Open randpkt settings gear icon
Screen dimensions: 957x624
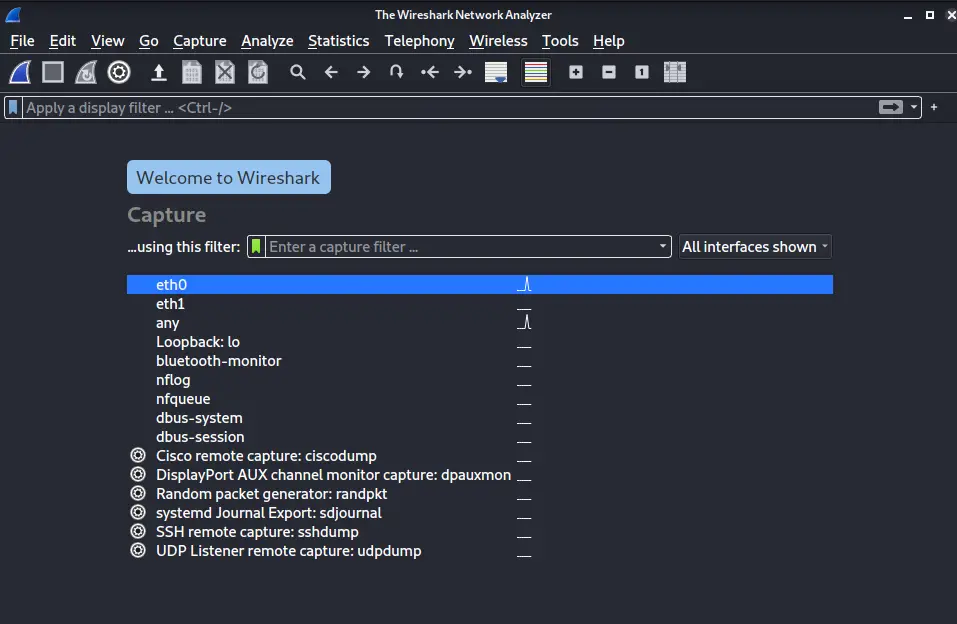(x=138, y=493)
